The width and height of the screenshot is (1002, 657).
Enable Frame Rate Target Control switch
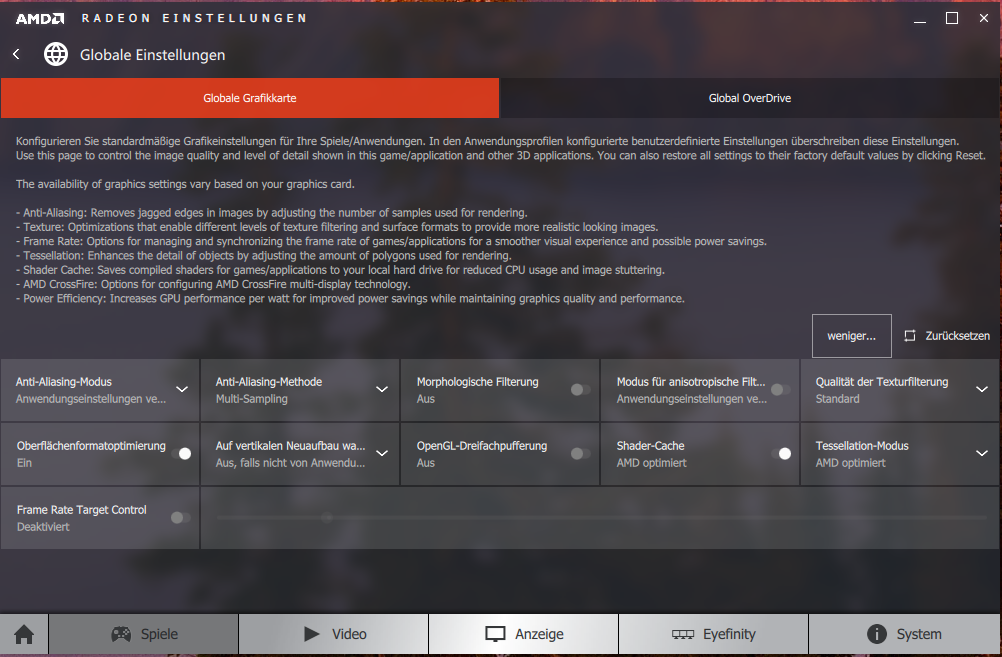pyautogui.click(x=181, y=517)
